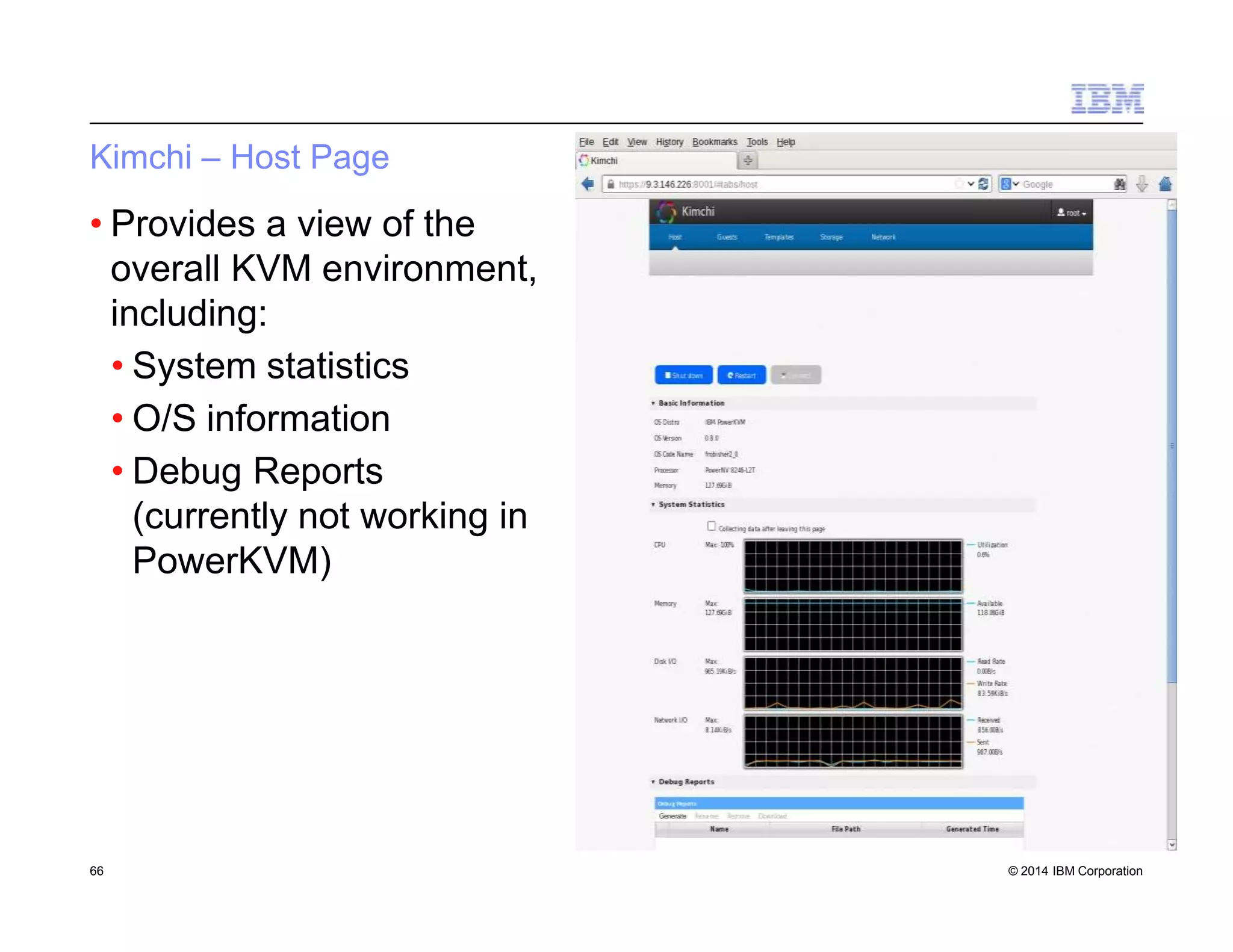Screen dimensions: 1233x952
Task: Click the 'Utilization' CPU legend label
Action: tap(992, 545)
